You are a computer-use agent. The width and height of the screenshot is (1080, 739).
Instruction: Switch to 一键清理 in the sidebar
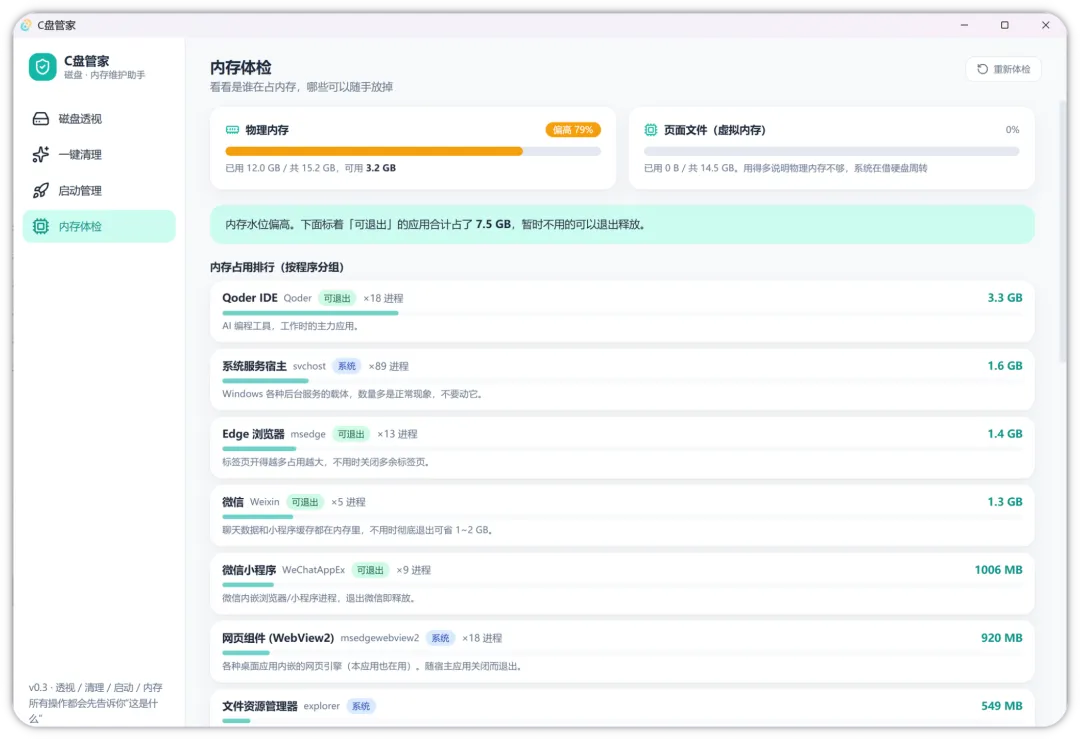point(99,154)
